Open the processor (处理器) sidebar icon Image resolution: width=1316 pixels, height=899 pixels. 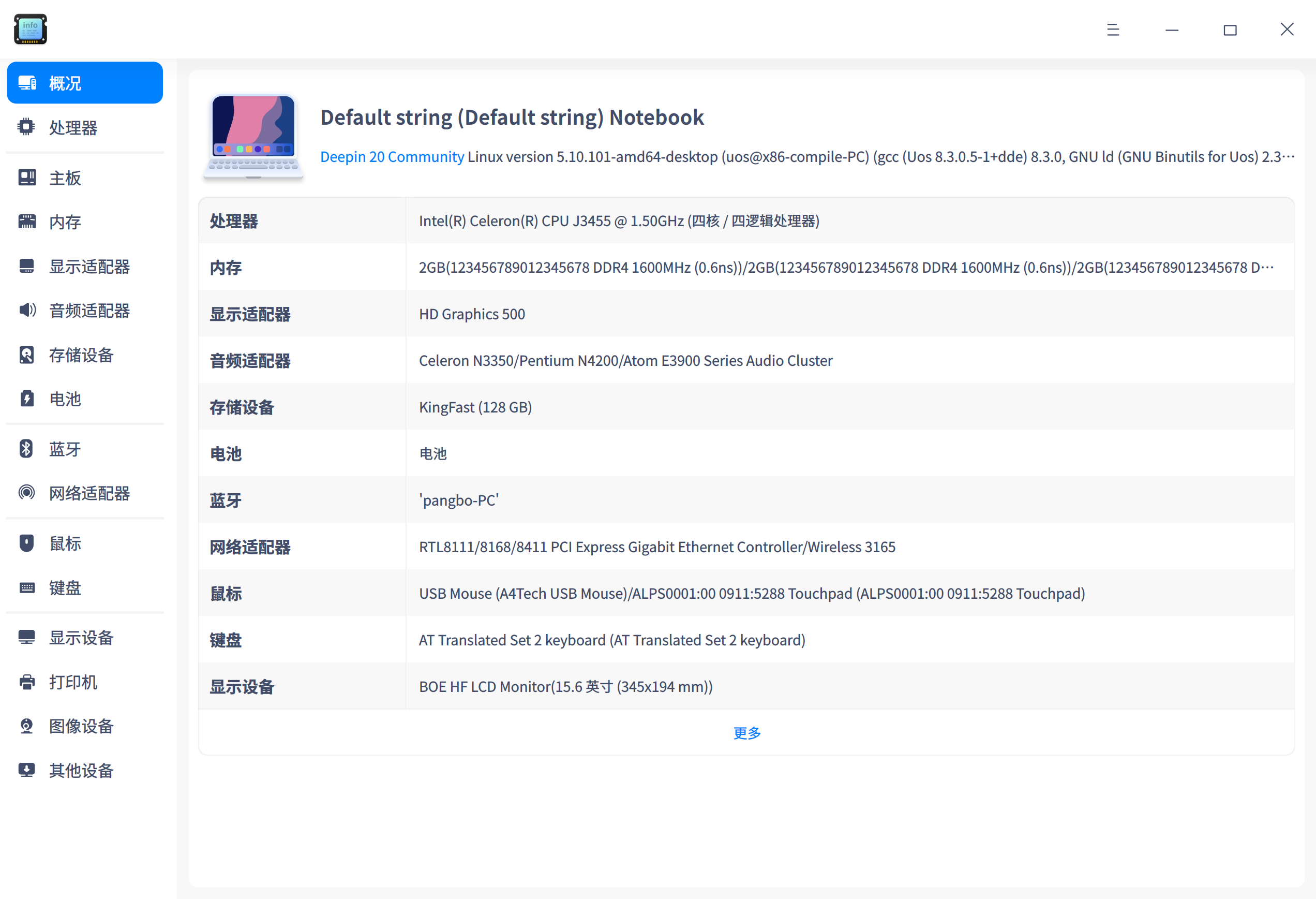tap(26, 127)
